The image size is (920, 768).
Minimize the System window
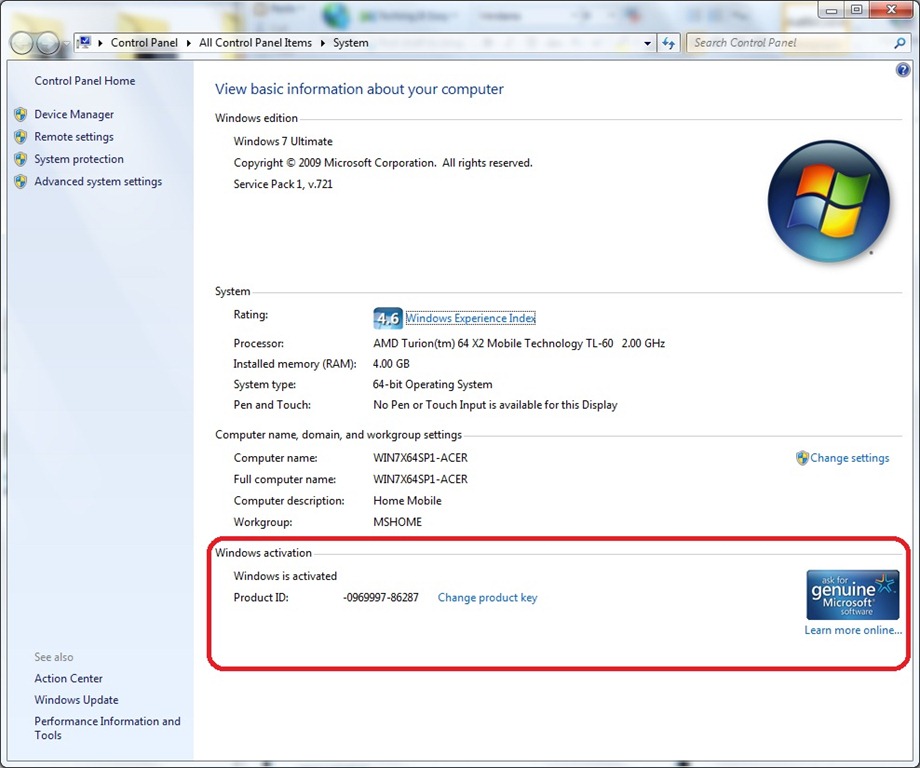[831, 10]
